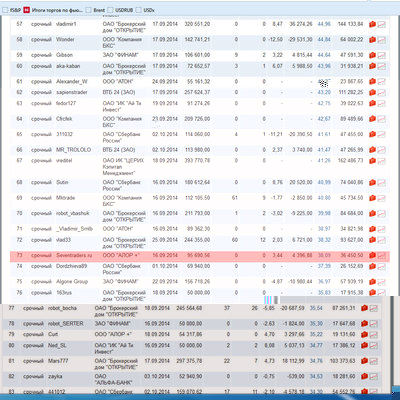Click broker 'ЗАО "ФИНАМ"' in Gibson row

120,55
